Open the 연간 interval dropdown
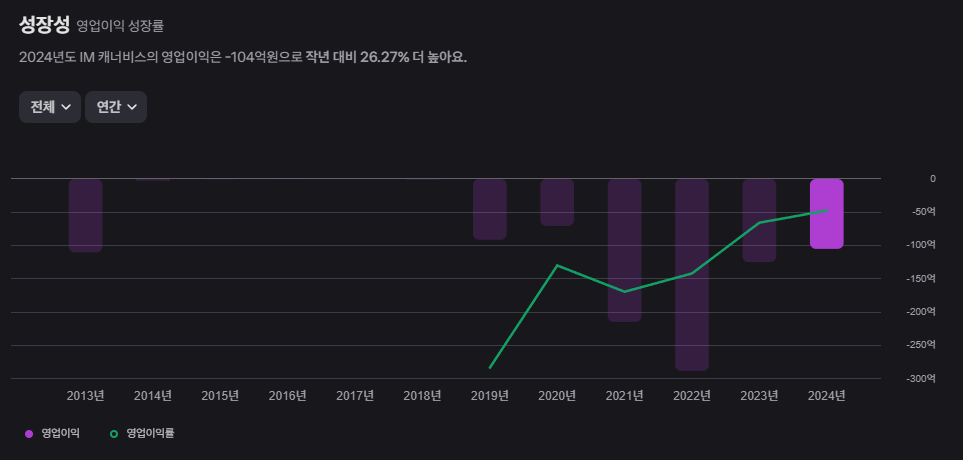 (x=115, y=107)
